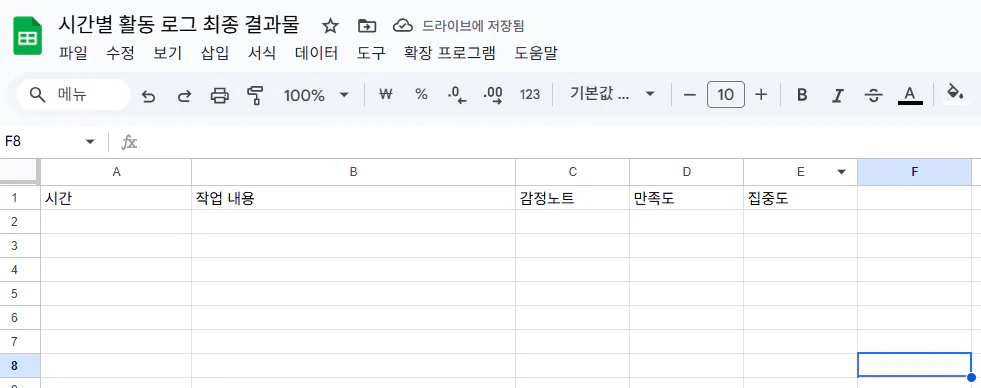Toggle italic formatting
This screenshot has width=981, height=388.
838,95
